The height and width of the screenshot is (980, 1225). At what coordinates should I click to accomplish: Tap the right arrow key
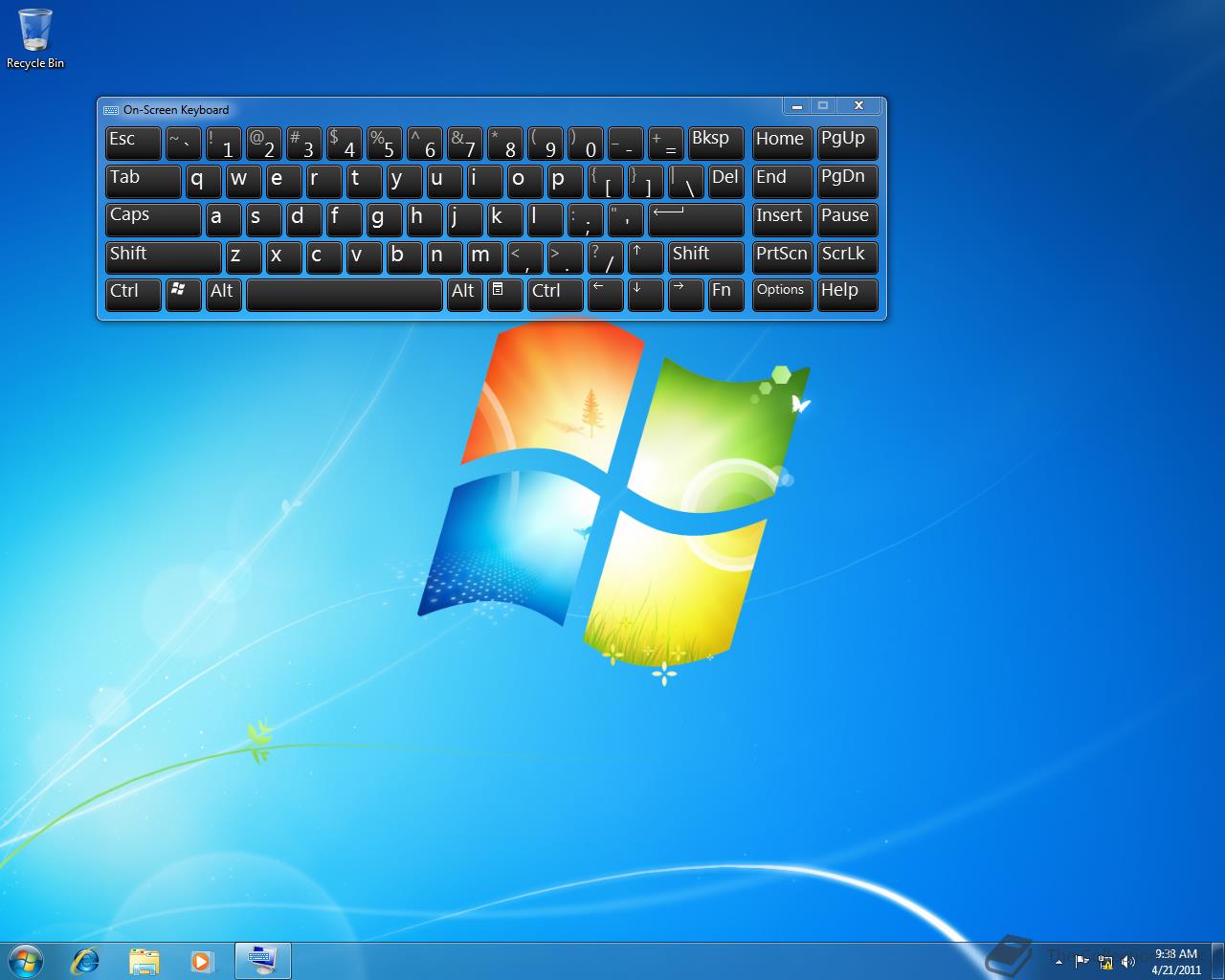click(685, 295)
